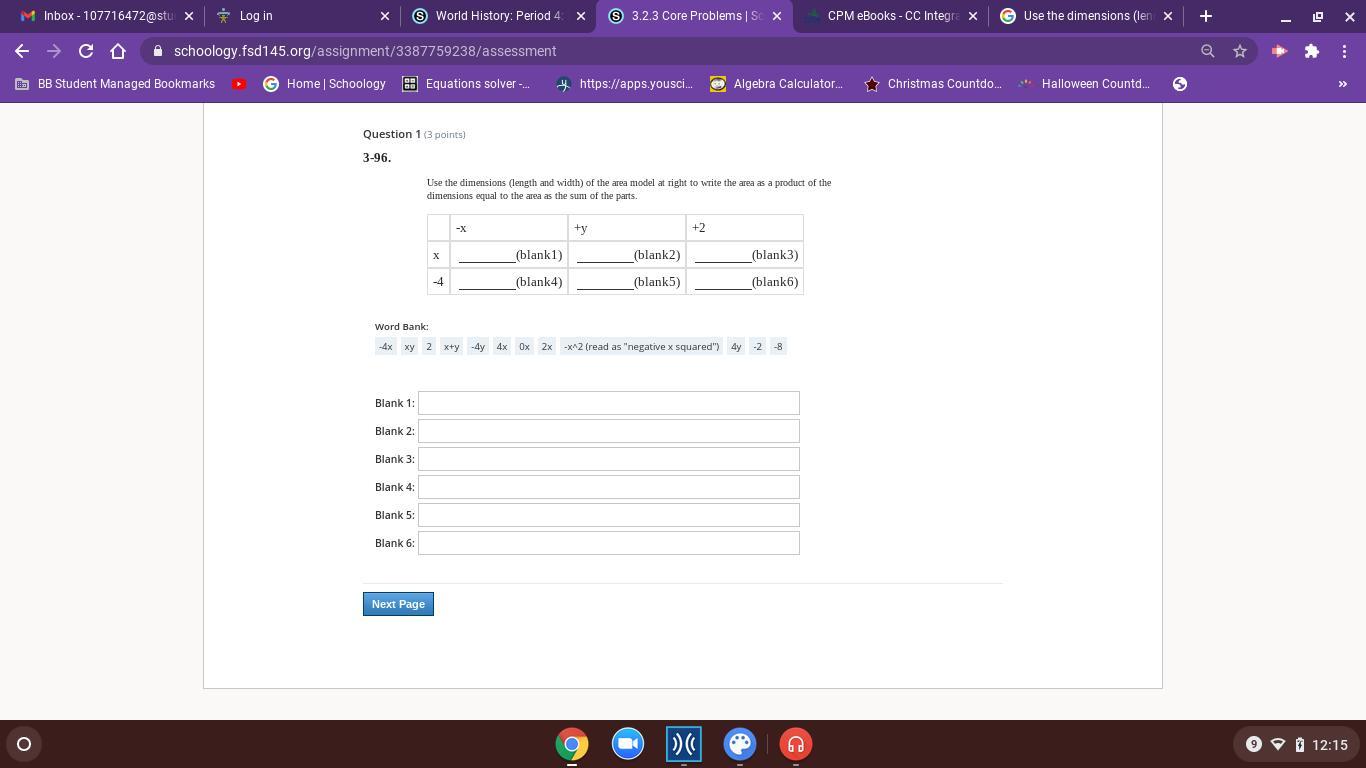Reload the Schoology page
1366x768 pixels.
86,51
